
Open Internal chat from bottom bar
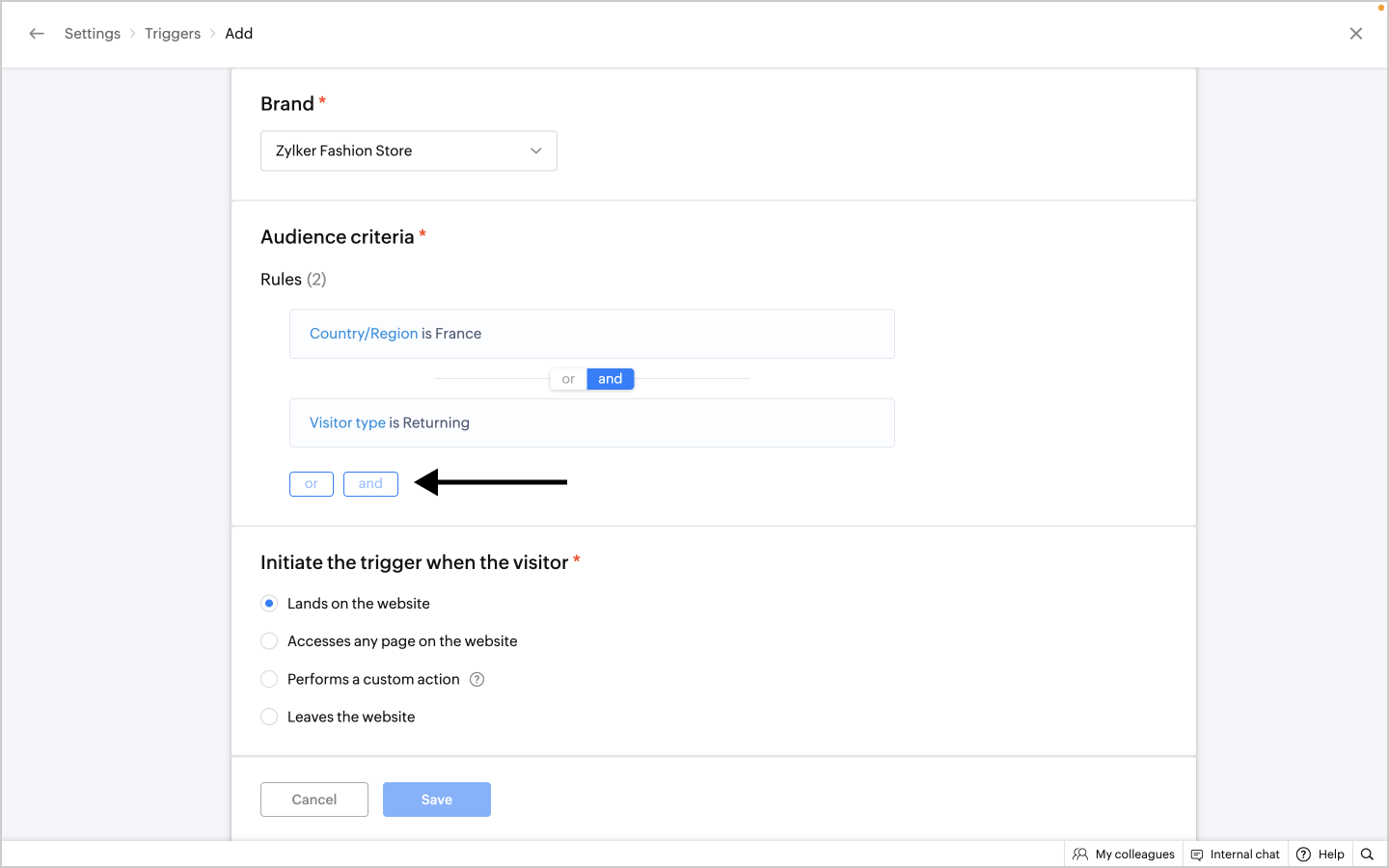tap(1236, 854)
